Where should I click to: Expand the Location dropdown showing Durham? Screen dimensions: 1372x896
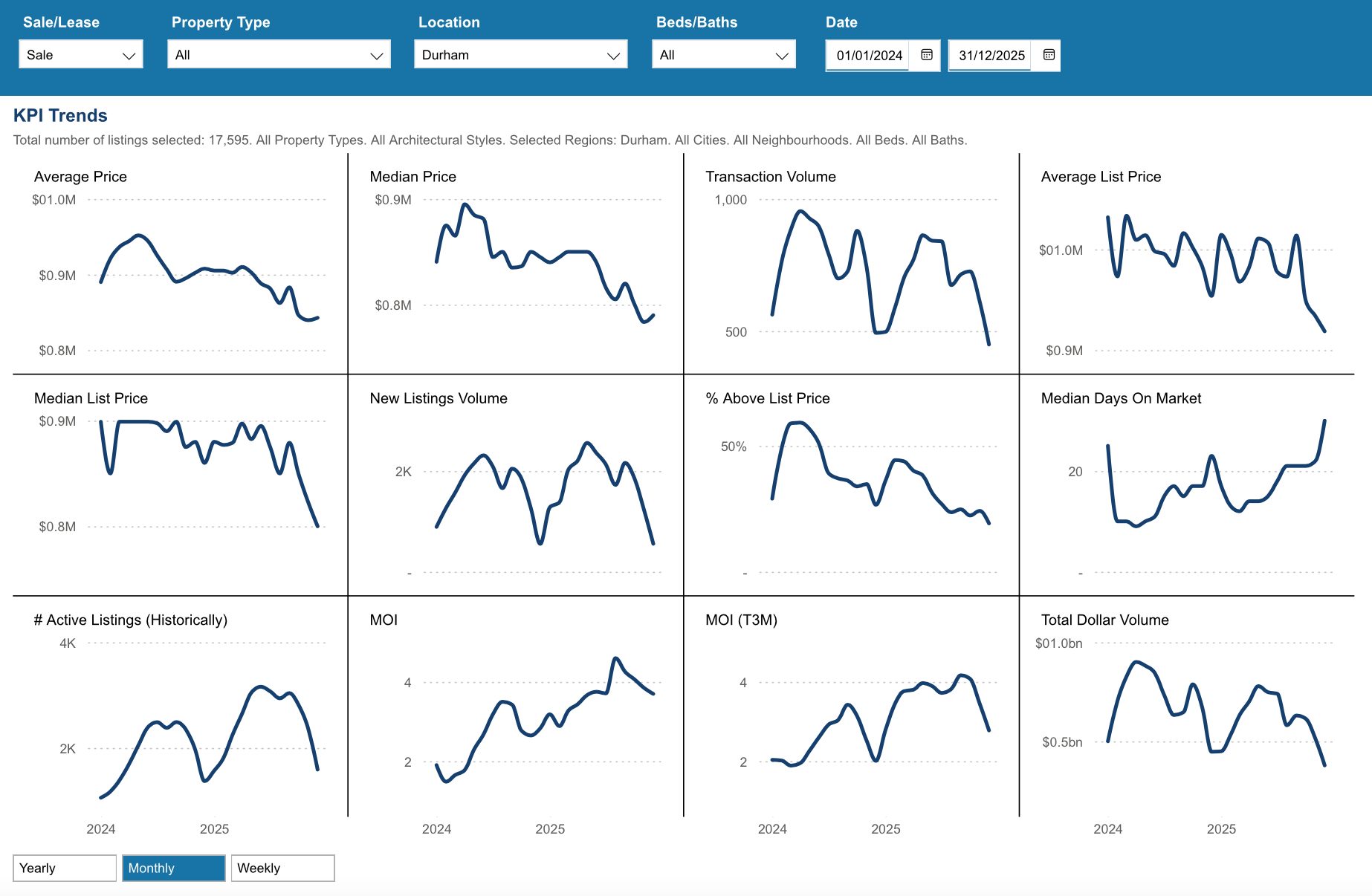(520, 55)
